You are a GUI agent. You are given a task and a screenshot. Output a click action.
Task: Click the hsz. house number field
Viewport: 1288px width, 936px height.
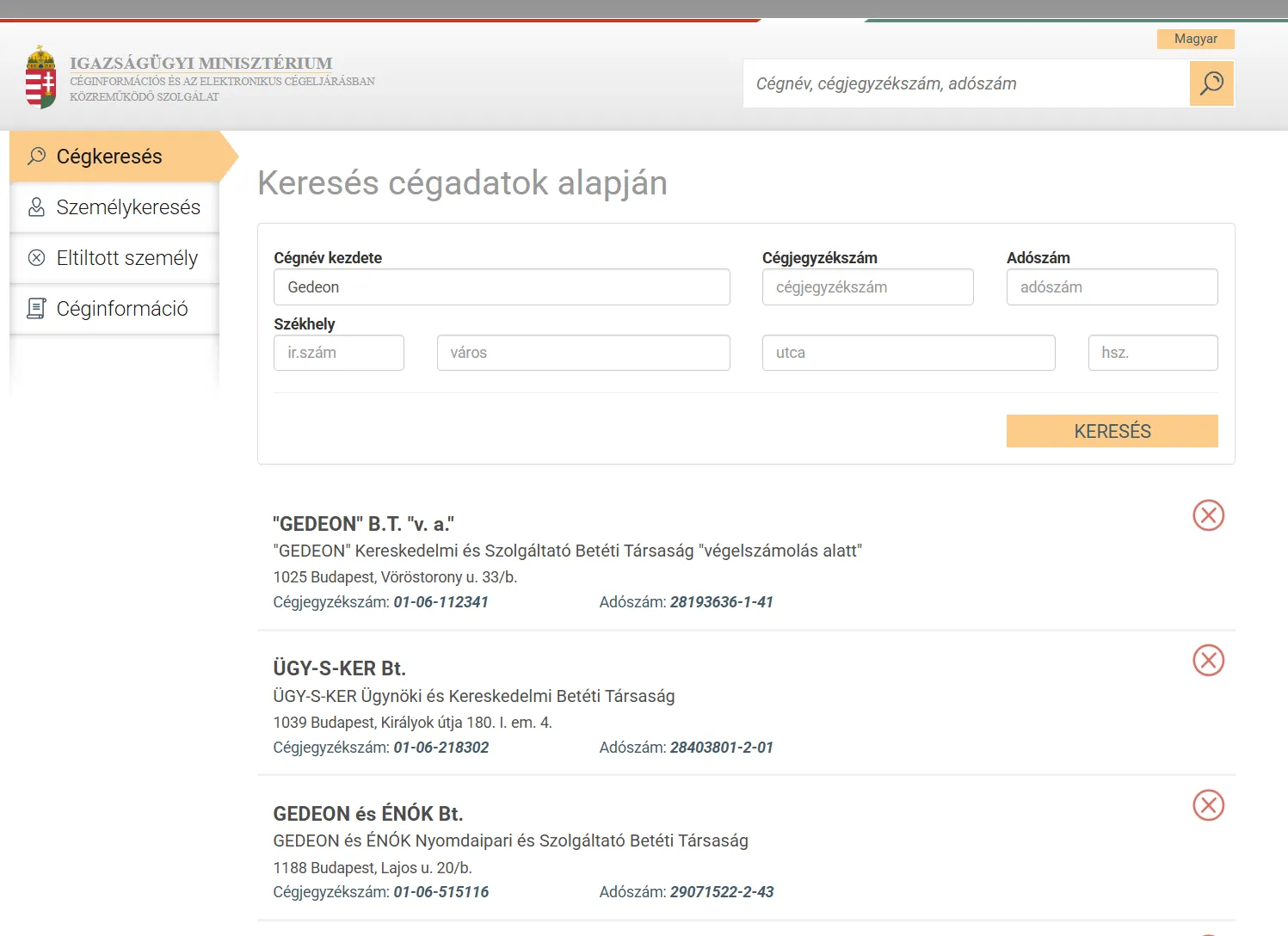tap(1153, 353)
